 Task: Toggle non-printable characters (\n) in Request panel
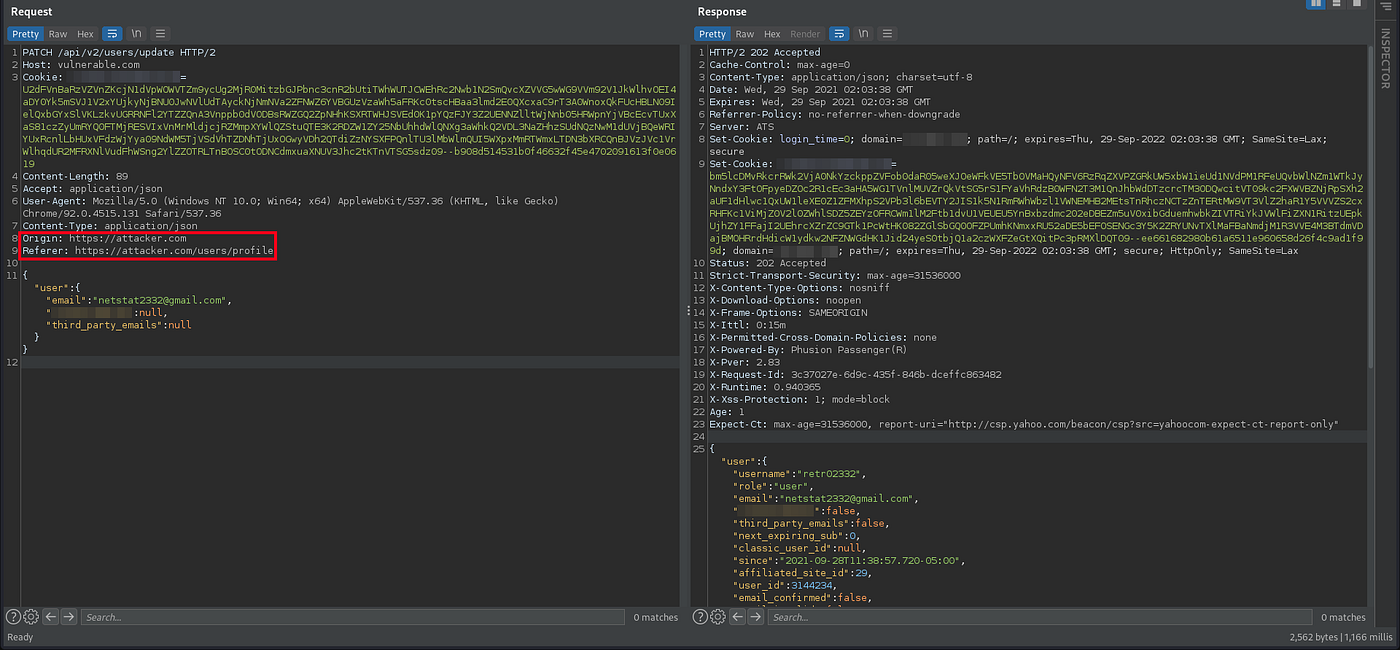point(136,34)
